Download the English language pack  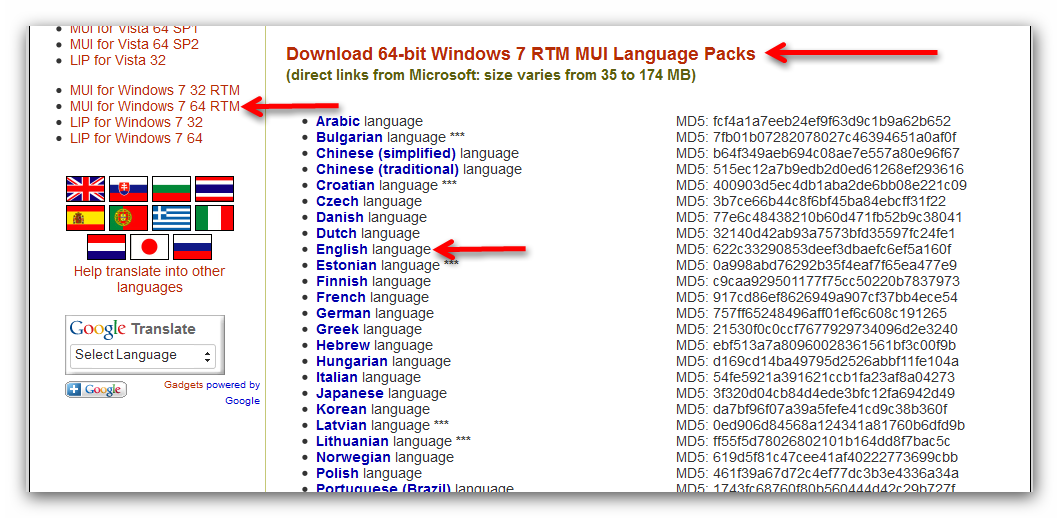pyautogui.click(x=342, y=249)
